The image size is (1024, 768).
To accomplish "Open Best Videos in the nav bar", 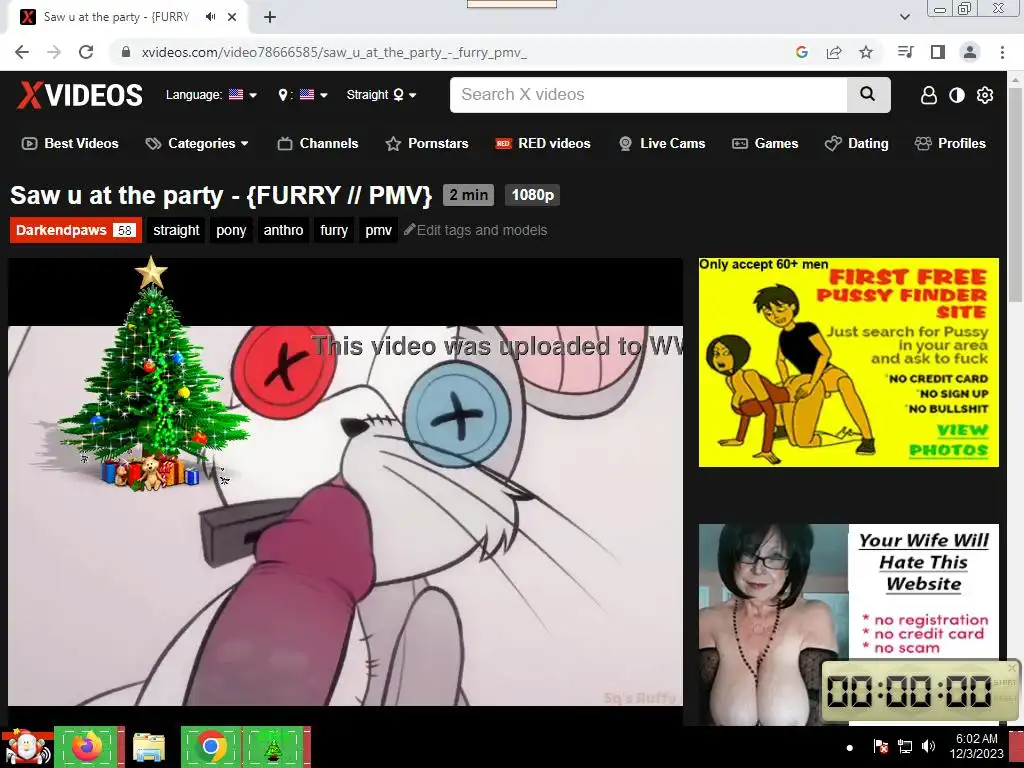I will [x=71, y=144].
